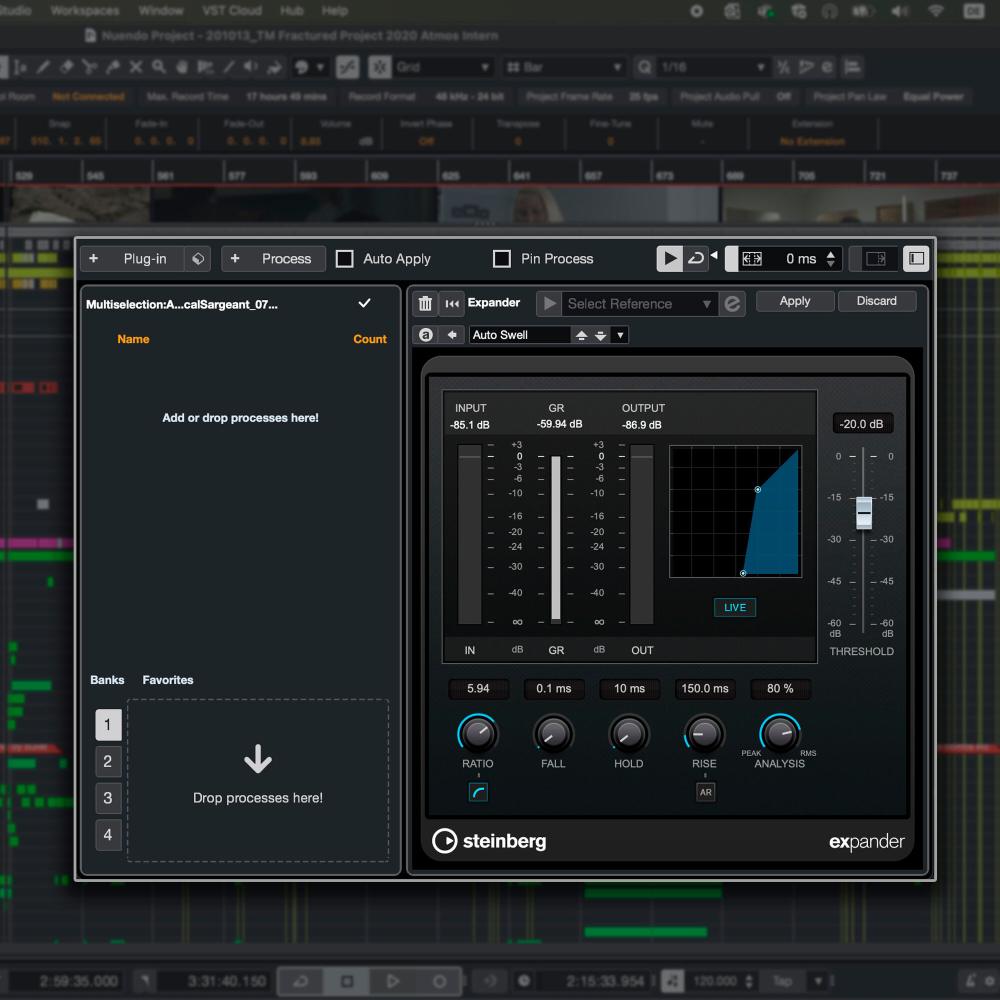Toggle the LIVE button

point(734,607)
